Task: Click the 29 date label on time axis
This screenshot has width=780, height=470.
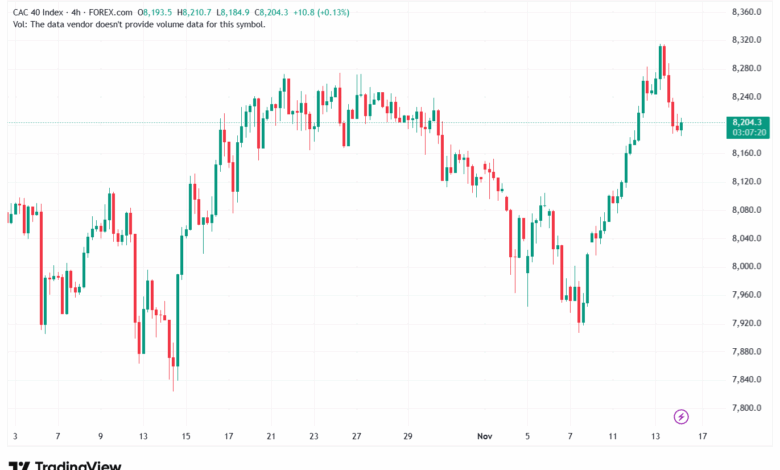Action: (407, 437)
